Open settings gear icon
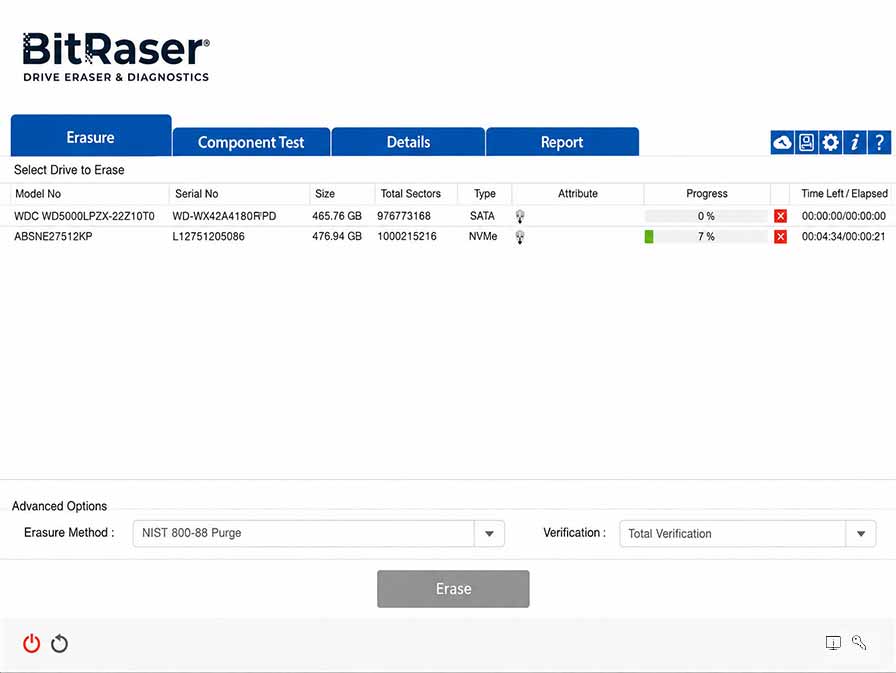Screen dimensions: 896x673 [x=830, y=142]
